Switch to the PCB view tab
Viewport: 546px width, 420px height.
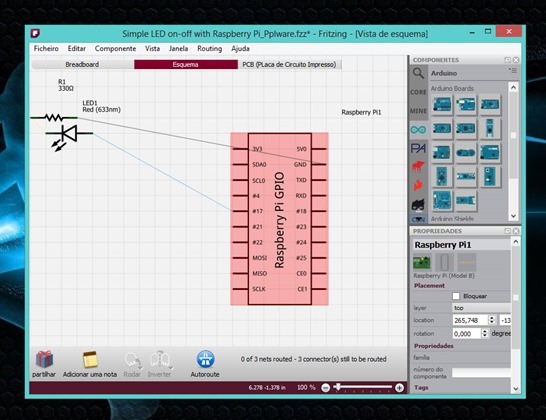point(289,64)
